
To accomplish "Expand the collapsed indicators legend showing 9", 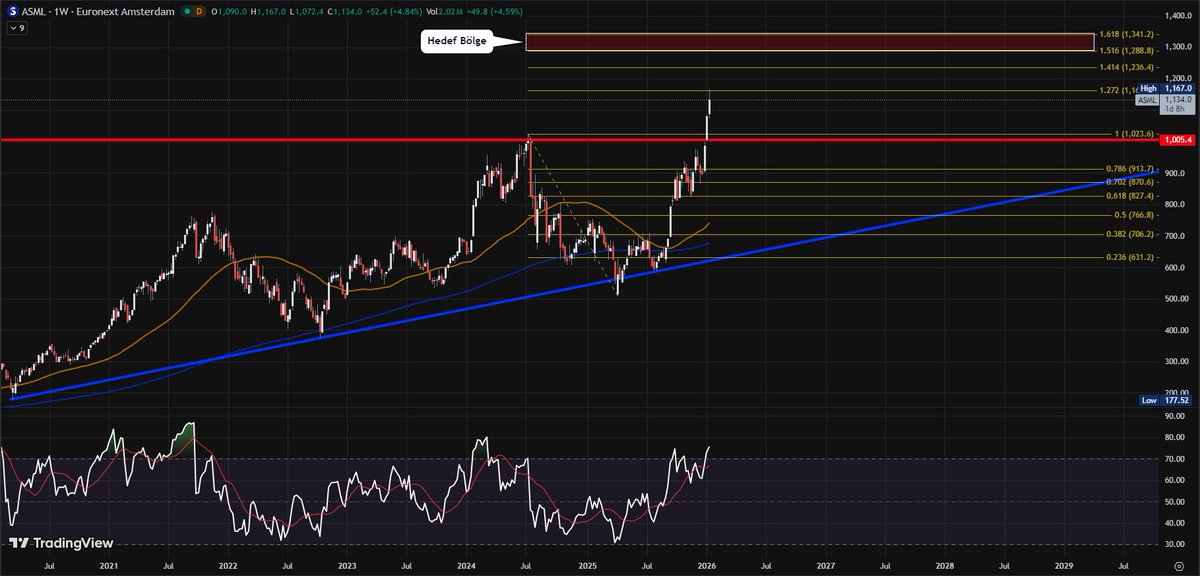I will (x=17, y=28).
